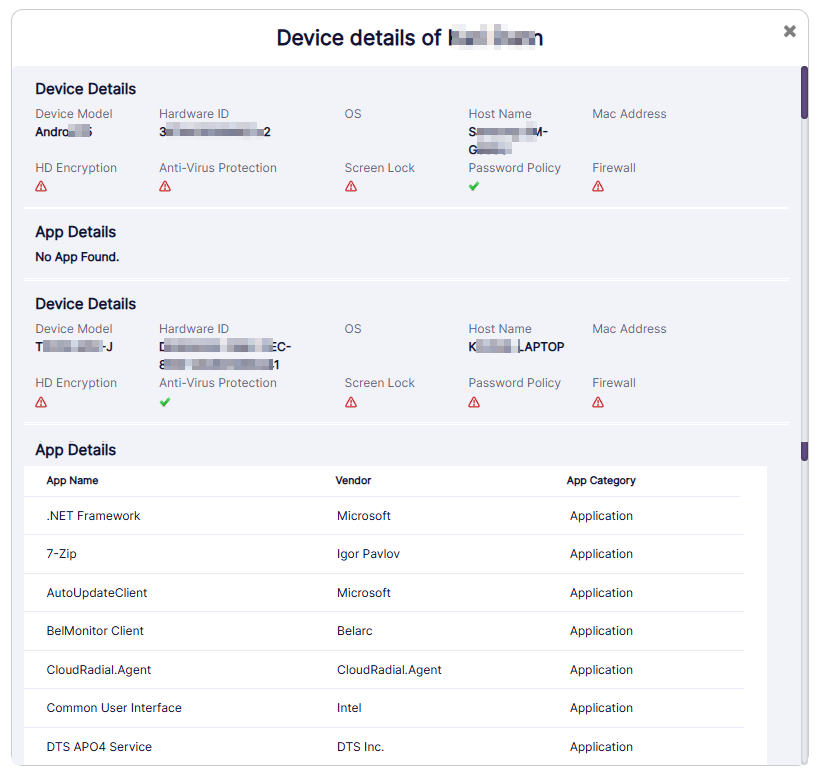Click the HD Encryption alert icon for the LAPTOP device
The height and width of the screenshot is (774, 820).
[41, 401]
